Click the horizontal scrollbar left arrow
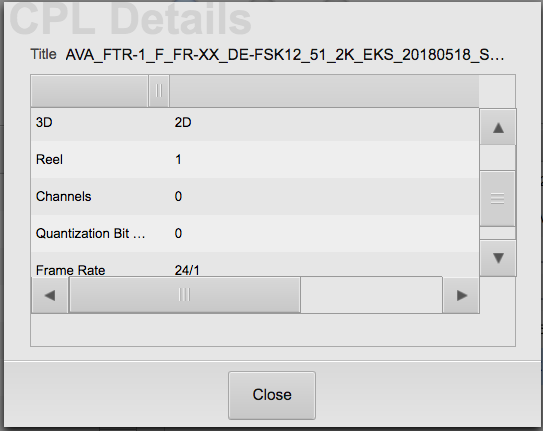This screenshot has height=431, width=543. [50, 295]
